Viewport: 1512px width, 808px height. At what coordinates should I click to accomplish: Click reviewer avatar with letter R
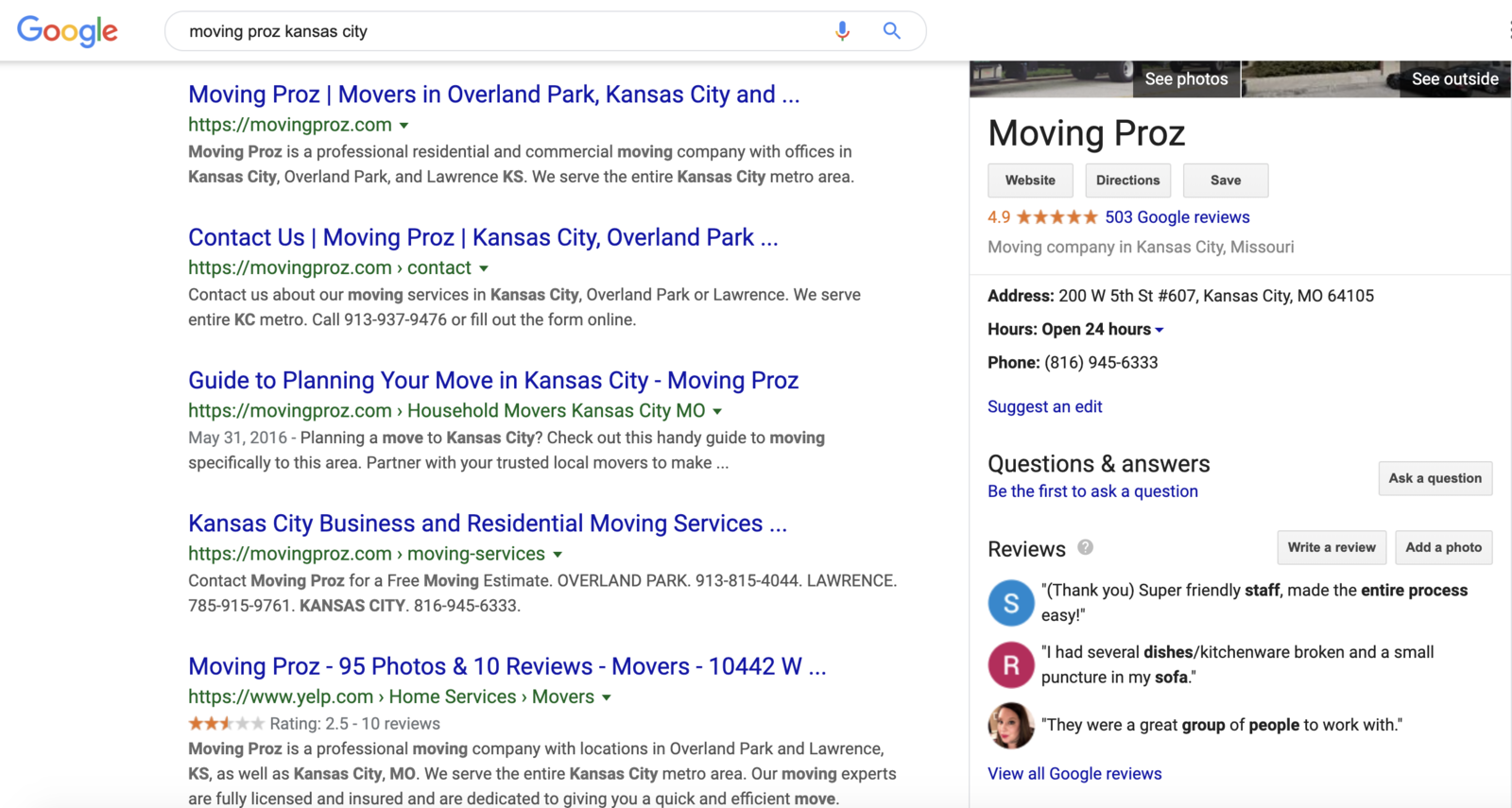(x=1011, y=664)
